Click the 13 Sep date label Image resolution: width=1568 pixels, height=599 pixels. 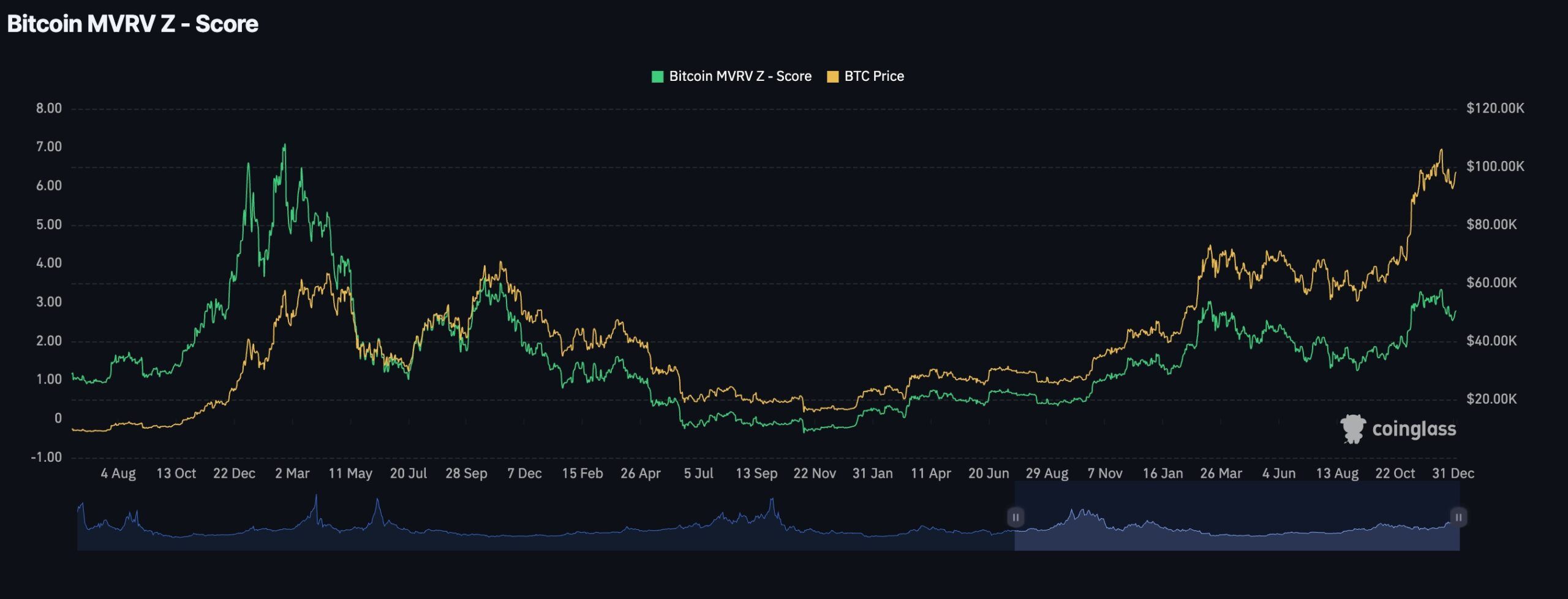(x=756, y=473)
